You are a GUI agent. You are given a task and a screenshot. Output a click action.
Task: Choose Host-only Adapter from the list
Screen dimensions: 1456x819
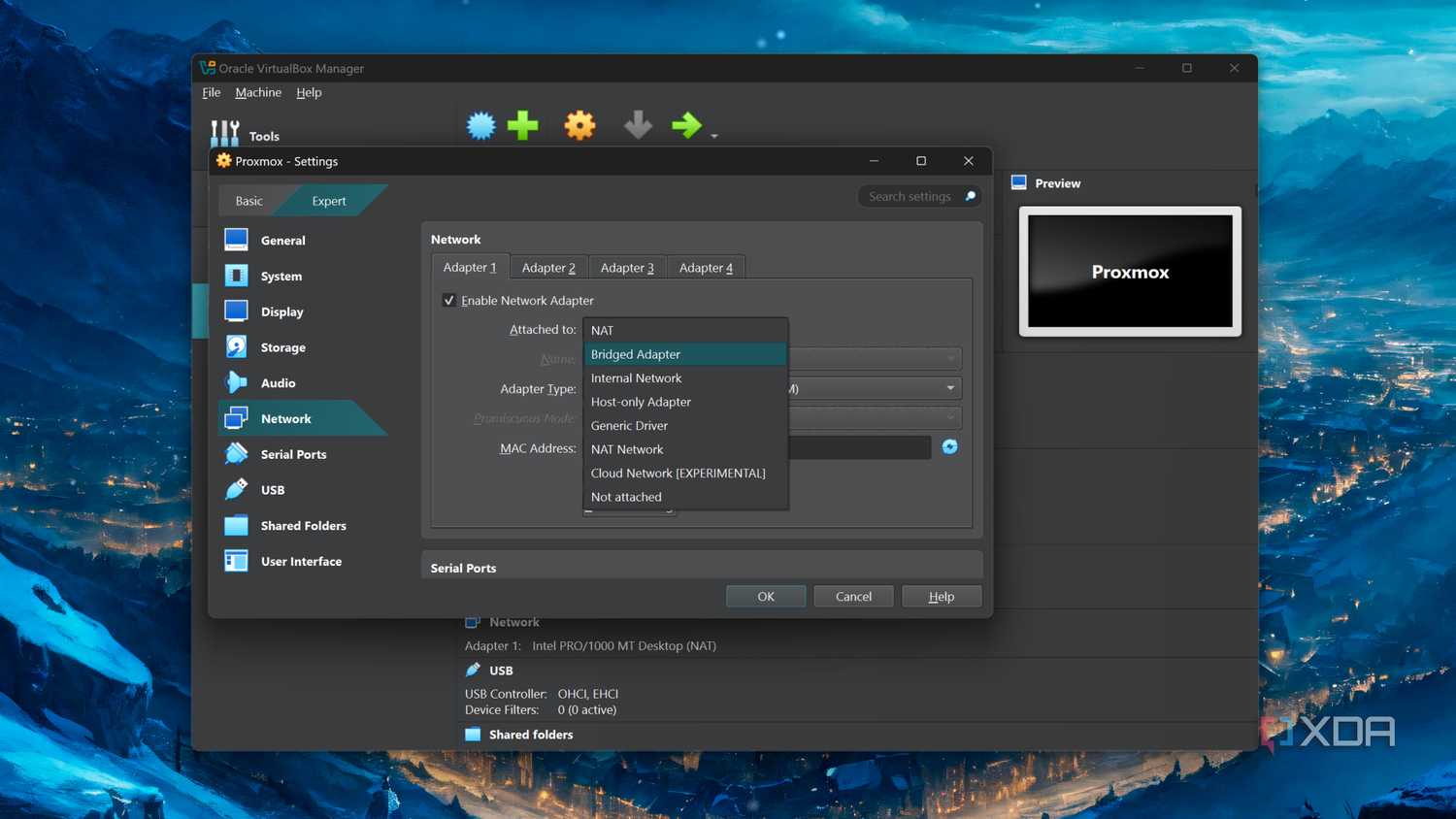pyautogui.click(x=685, y=402)
